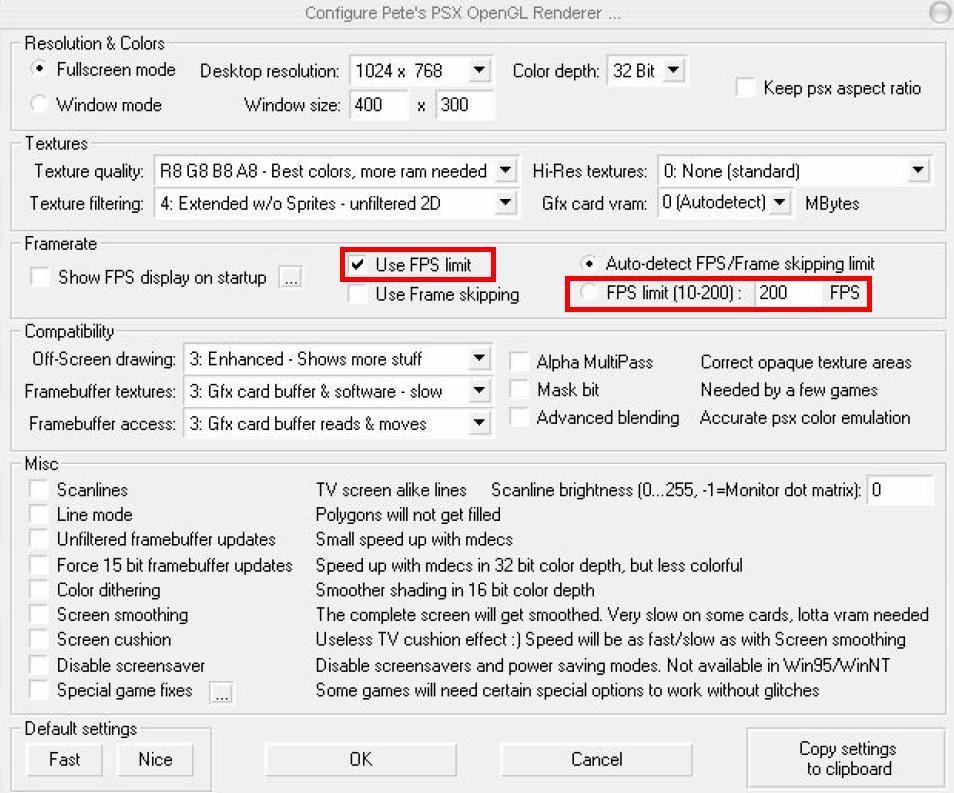954x793 pixels.
Task: Click 'TV screen alike lines' text
Action: click(391, 490)
